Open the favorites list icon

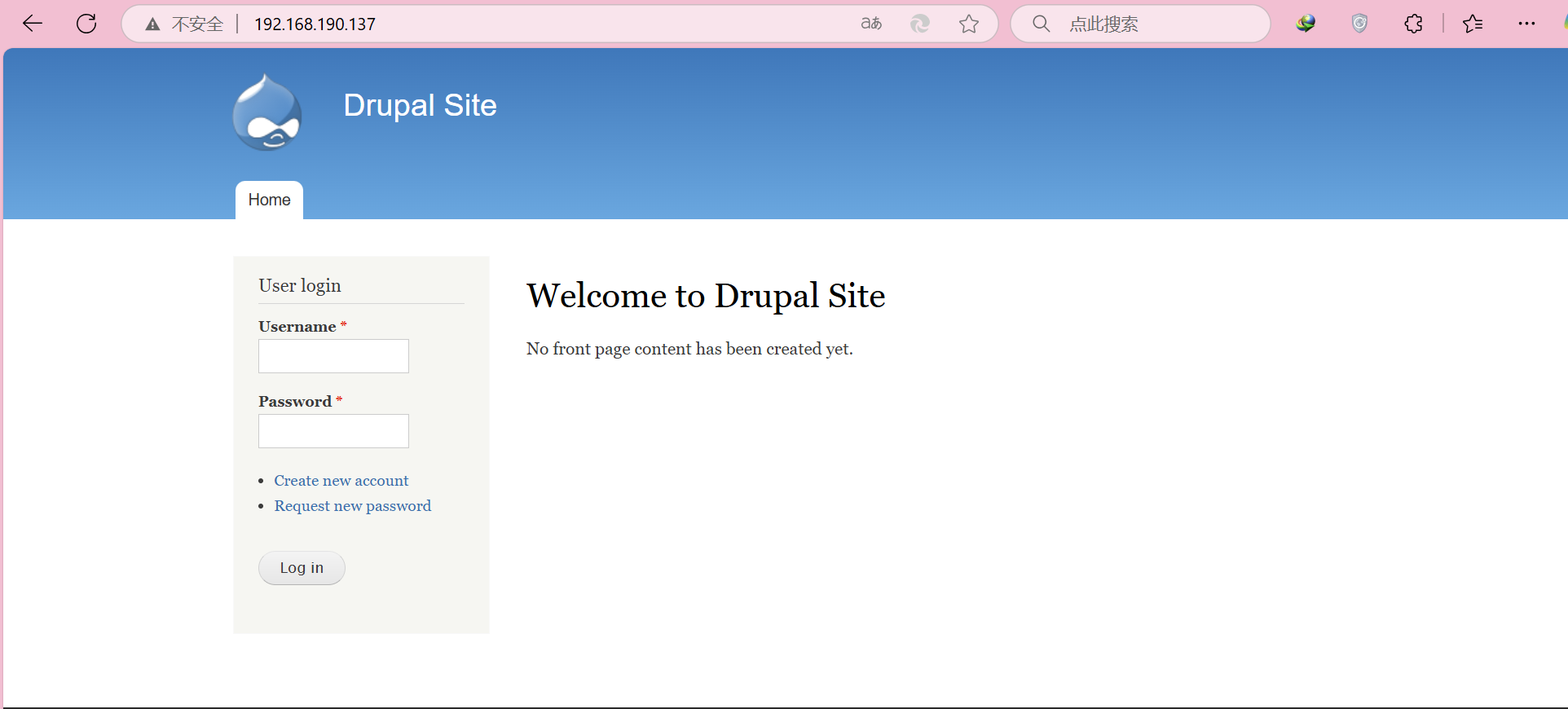(x=1473, y=24)
